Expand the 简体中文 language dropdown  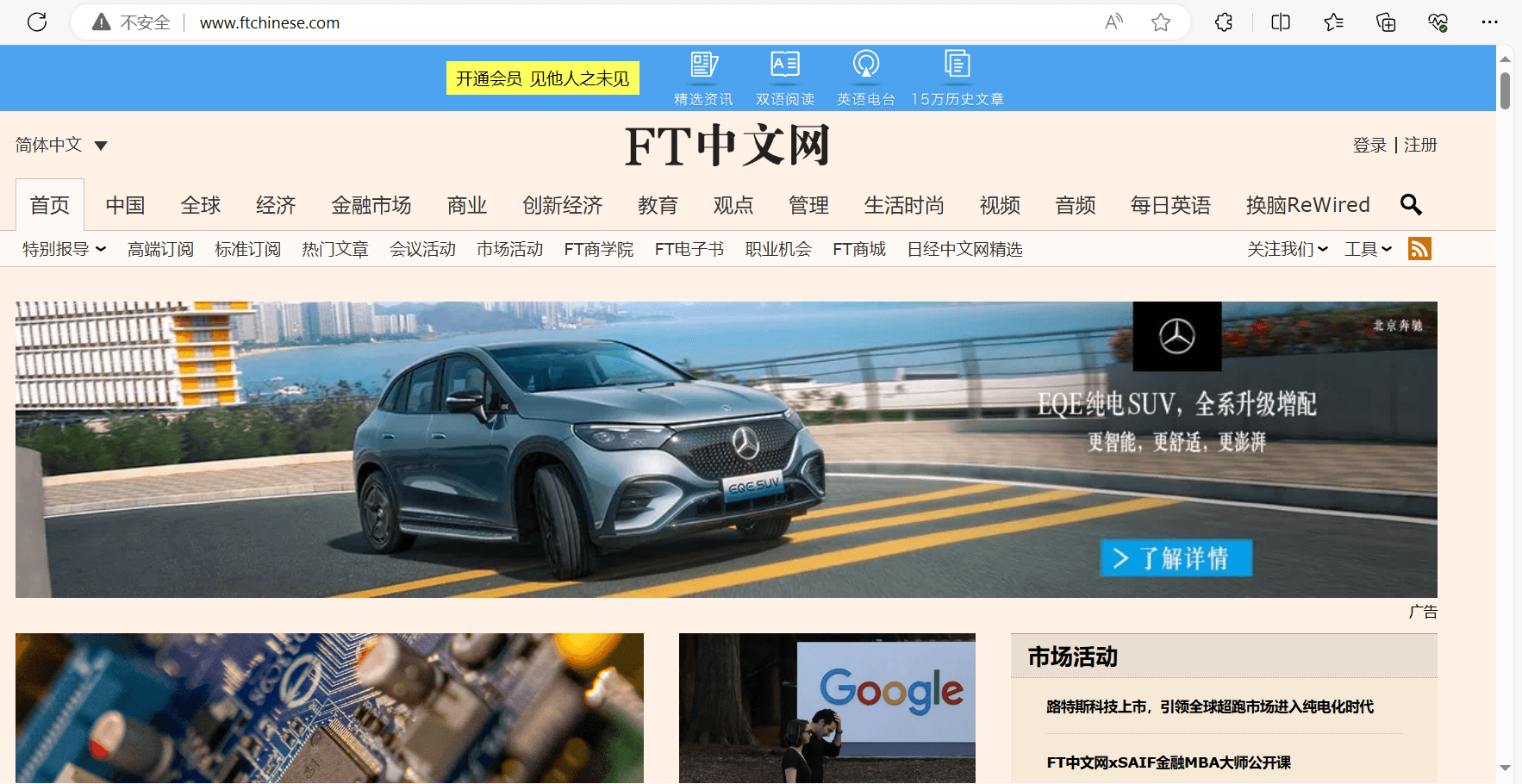(x=61, y=145)
